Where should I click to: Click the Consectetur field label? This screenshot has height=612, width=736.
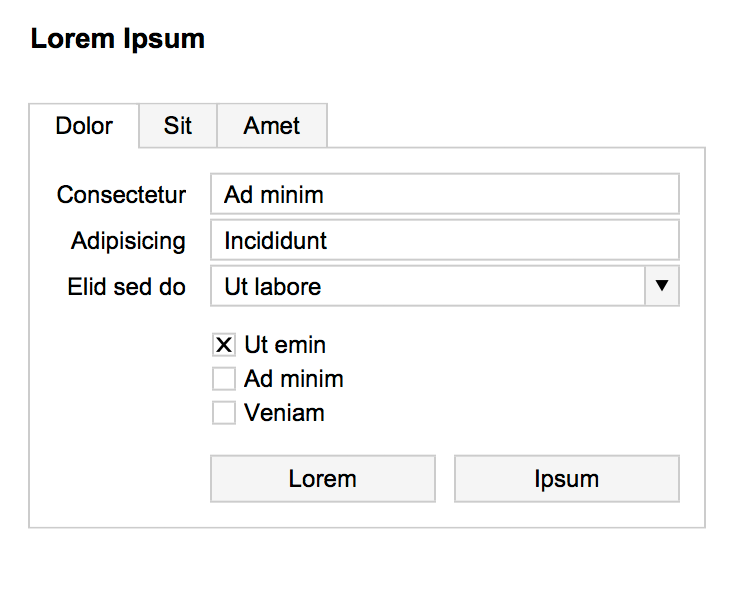click(121, 195)
